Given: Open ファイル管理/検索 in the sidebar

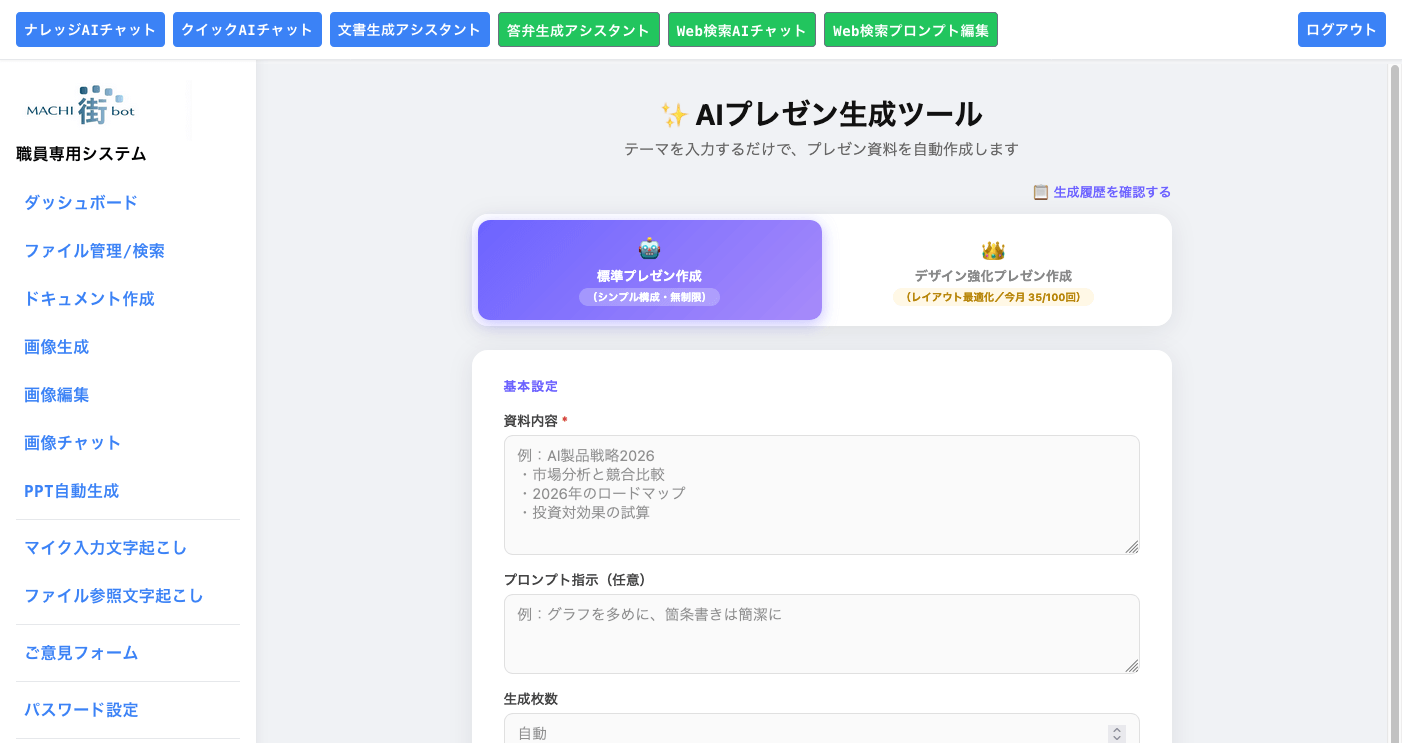Looking at the screenshot, I should coord(94,251).
